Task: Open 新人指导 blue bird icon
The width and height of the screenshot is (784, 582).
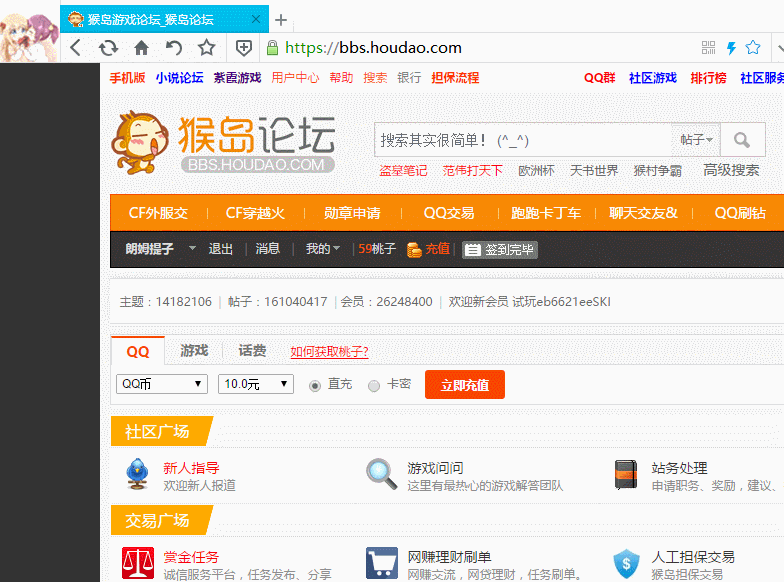Action: [x=138, y=474]
